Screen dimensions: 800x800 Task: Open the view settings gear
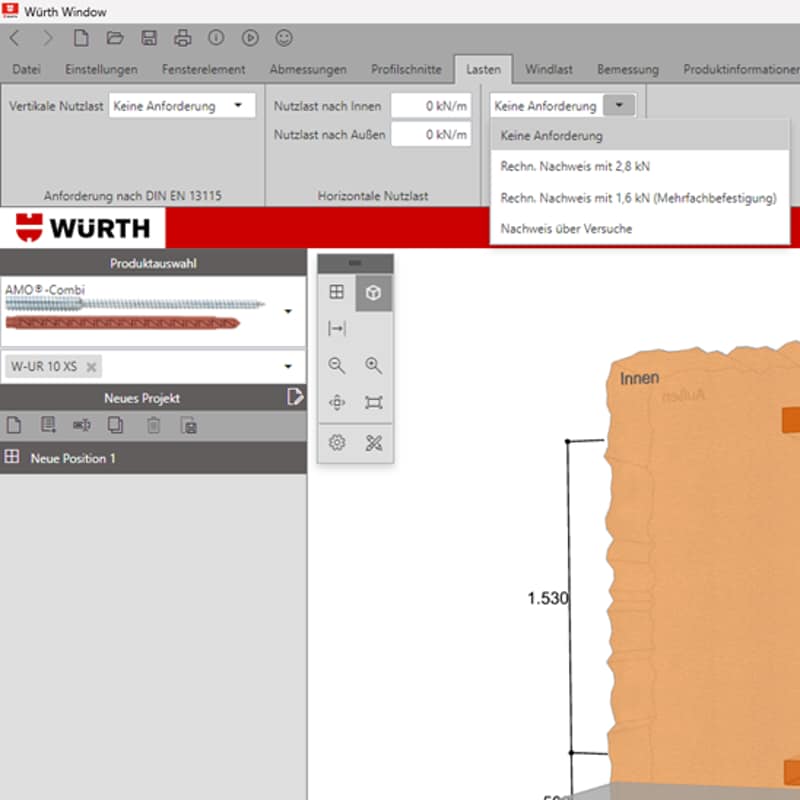(337, 442)
